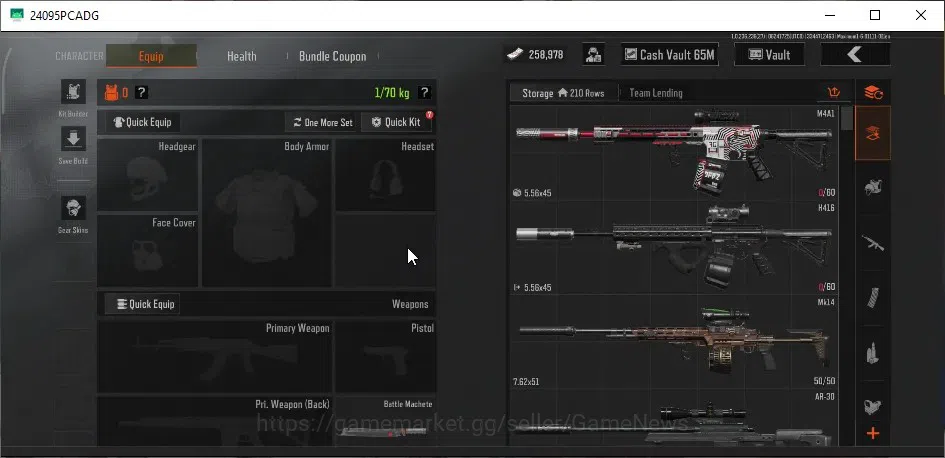Click the 50/50 ammo count on Mk14
945x458 pixels.
(x=824, y=381)
